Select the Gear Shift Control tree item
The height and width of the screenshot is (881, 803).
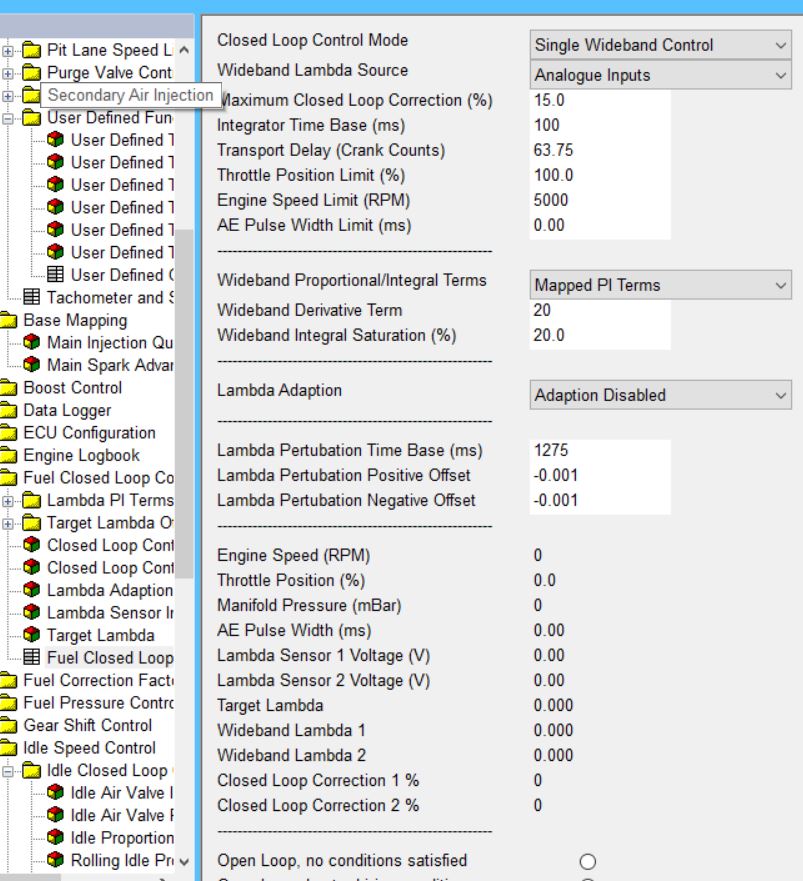pos(87,725)
